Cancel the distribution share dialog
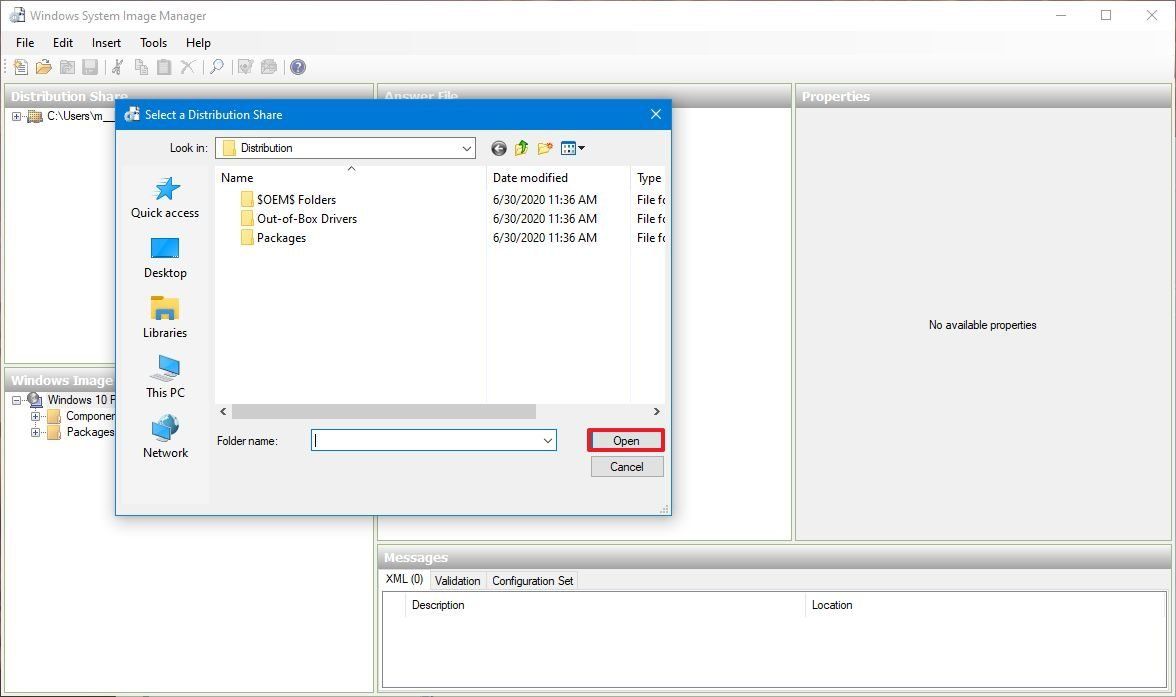The height and width of the screenshot is (697, 1176). click(x=626, y=466)
